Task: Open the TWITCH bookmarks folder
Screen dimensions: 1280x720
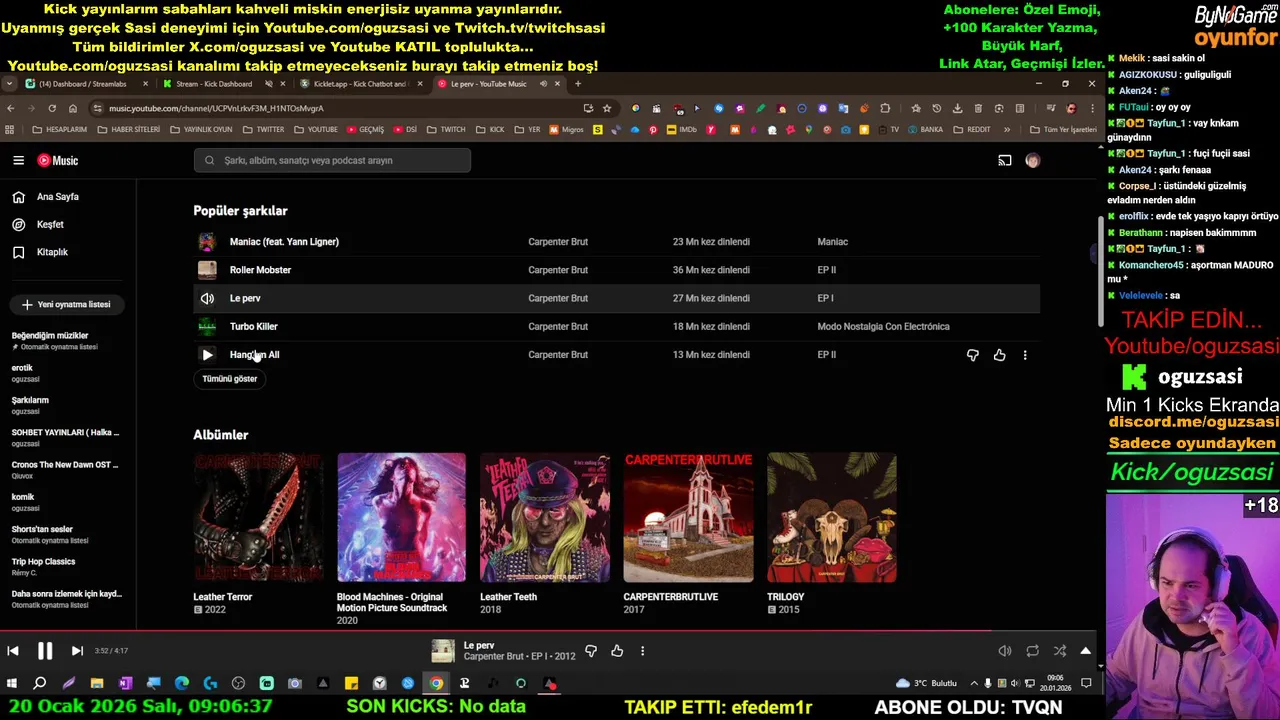Action: 446,129
